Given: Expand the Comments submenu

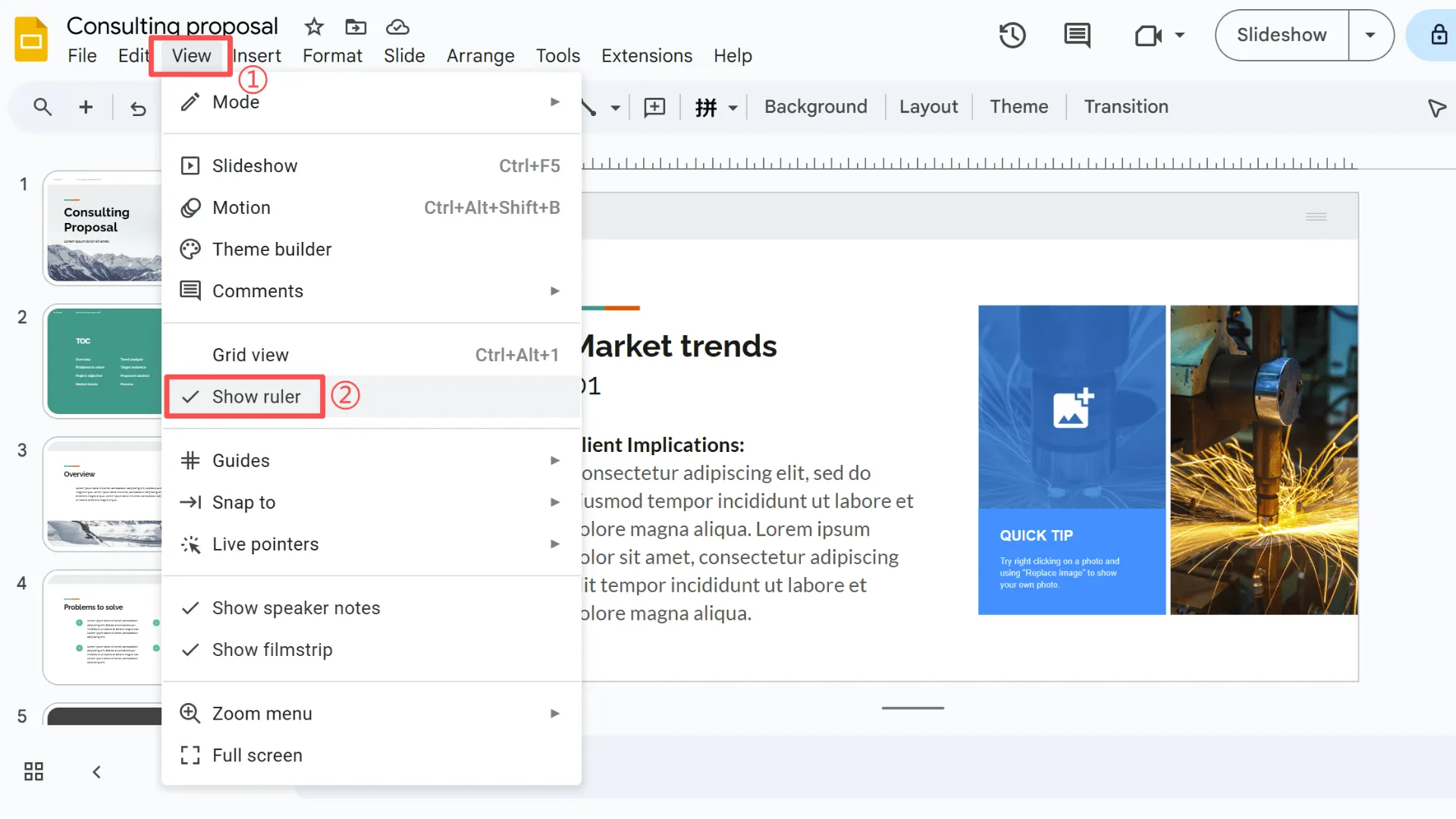Looking at the screenshot, I should point(372,290).
